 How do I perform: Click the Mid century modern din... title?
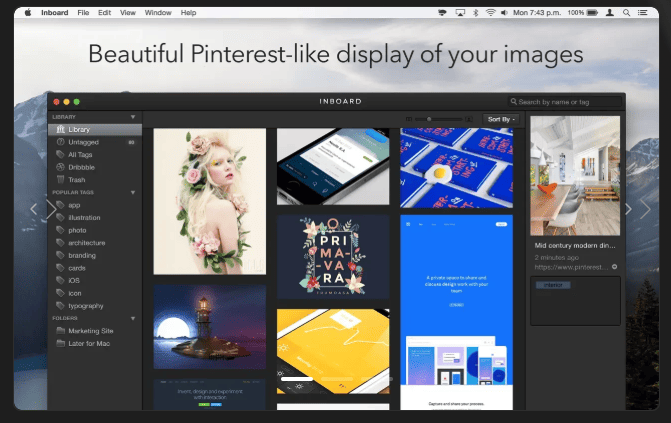575,246
